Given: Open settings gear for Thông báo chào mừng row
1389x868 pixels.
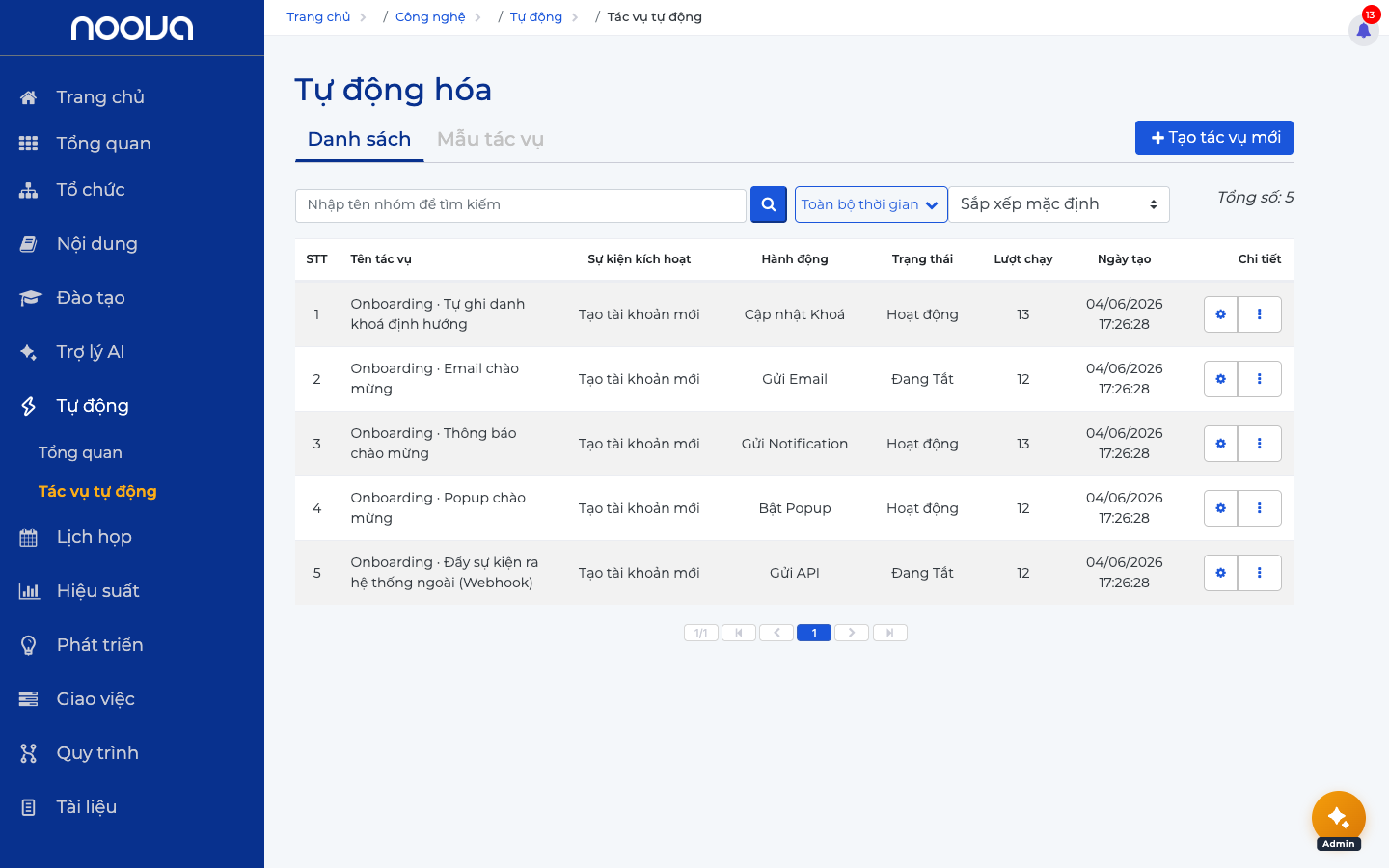Looking at the screenshot, I should coord(1221,444).
